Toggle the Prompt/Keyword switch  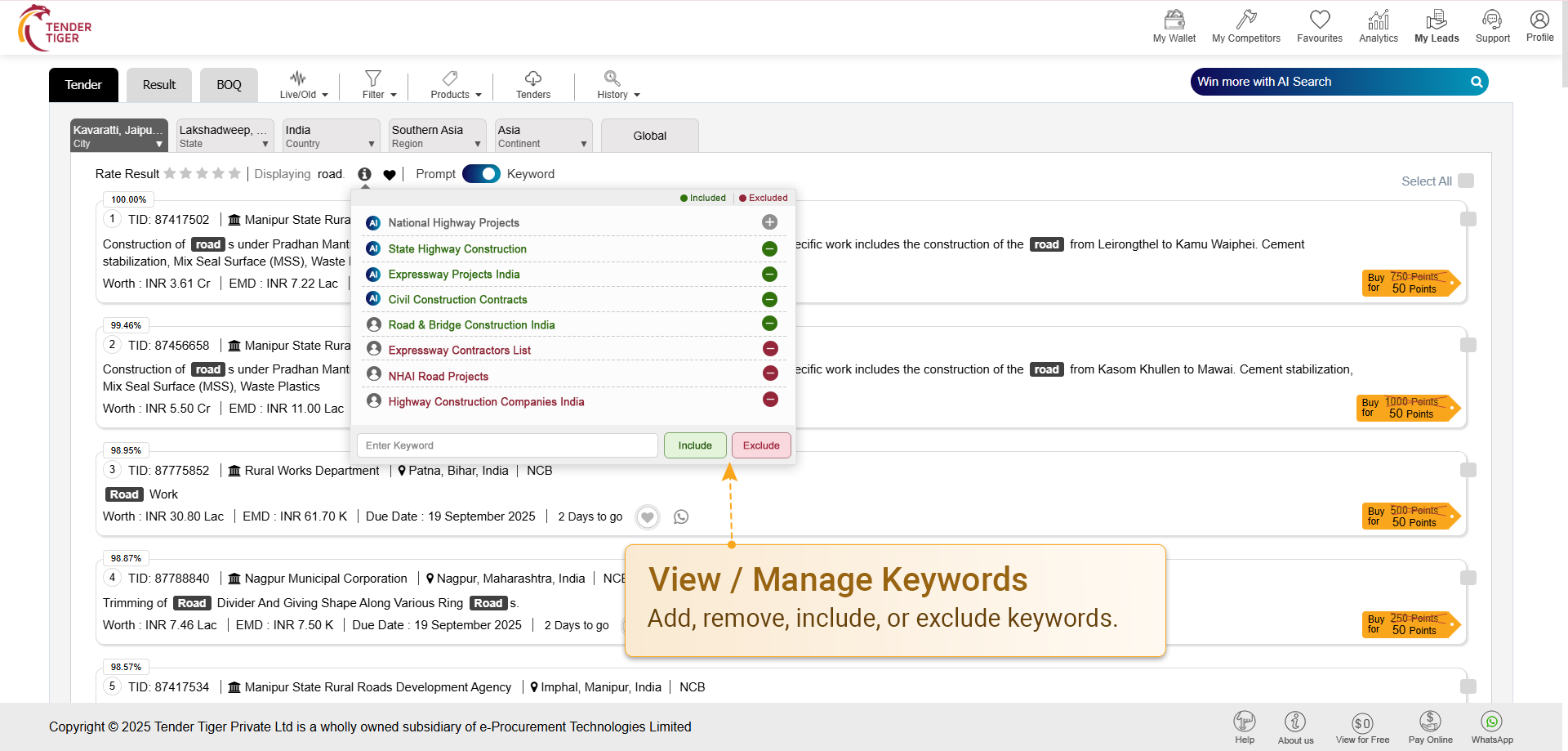pyautogui.click(x=481, y=174)
